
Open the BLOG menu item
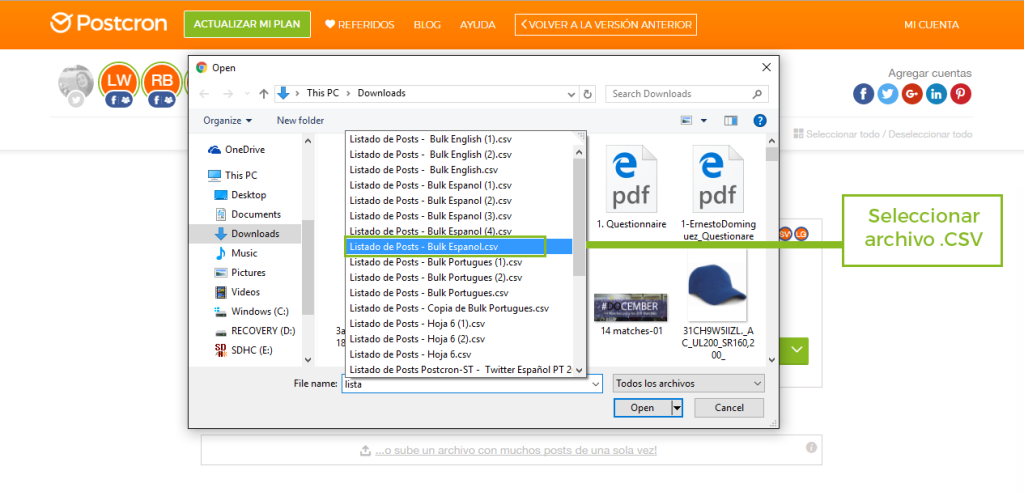pos(427,25)
